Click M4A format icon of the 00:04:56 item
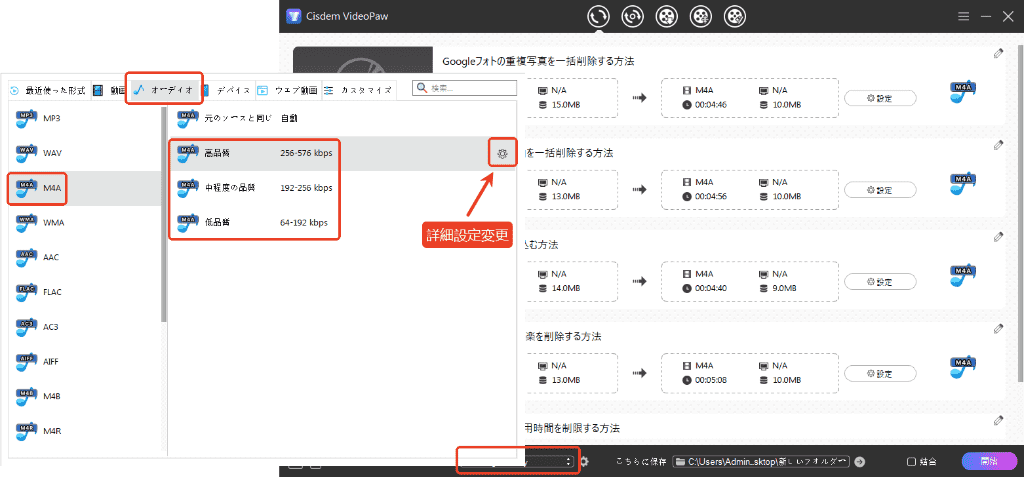The image size is (1024, 477). pos(963,186)
